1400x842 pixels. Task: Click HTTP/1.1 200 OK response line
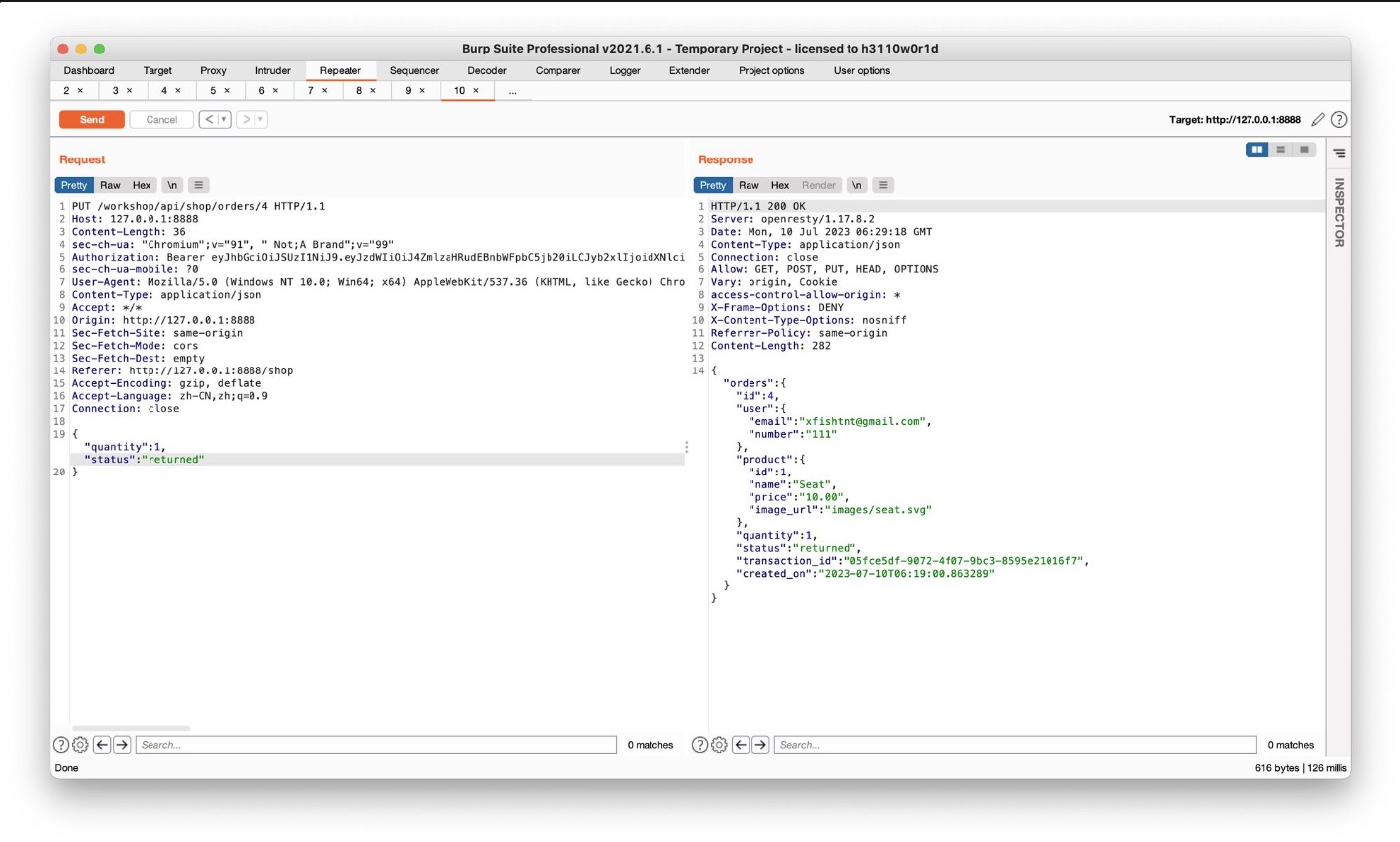click(758, 207)
